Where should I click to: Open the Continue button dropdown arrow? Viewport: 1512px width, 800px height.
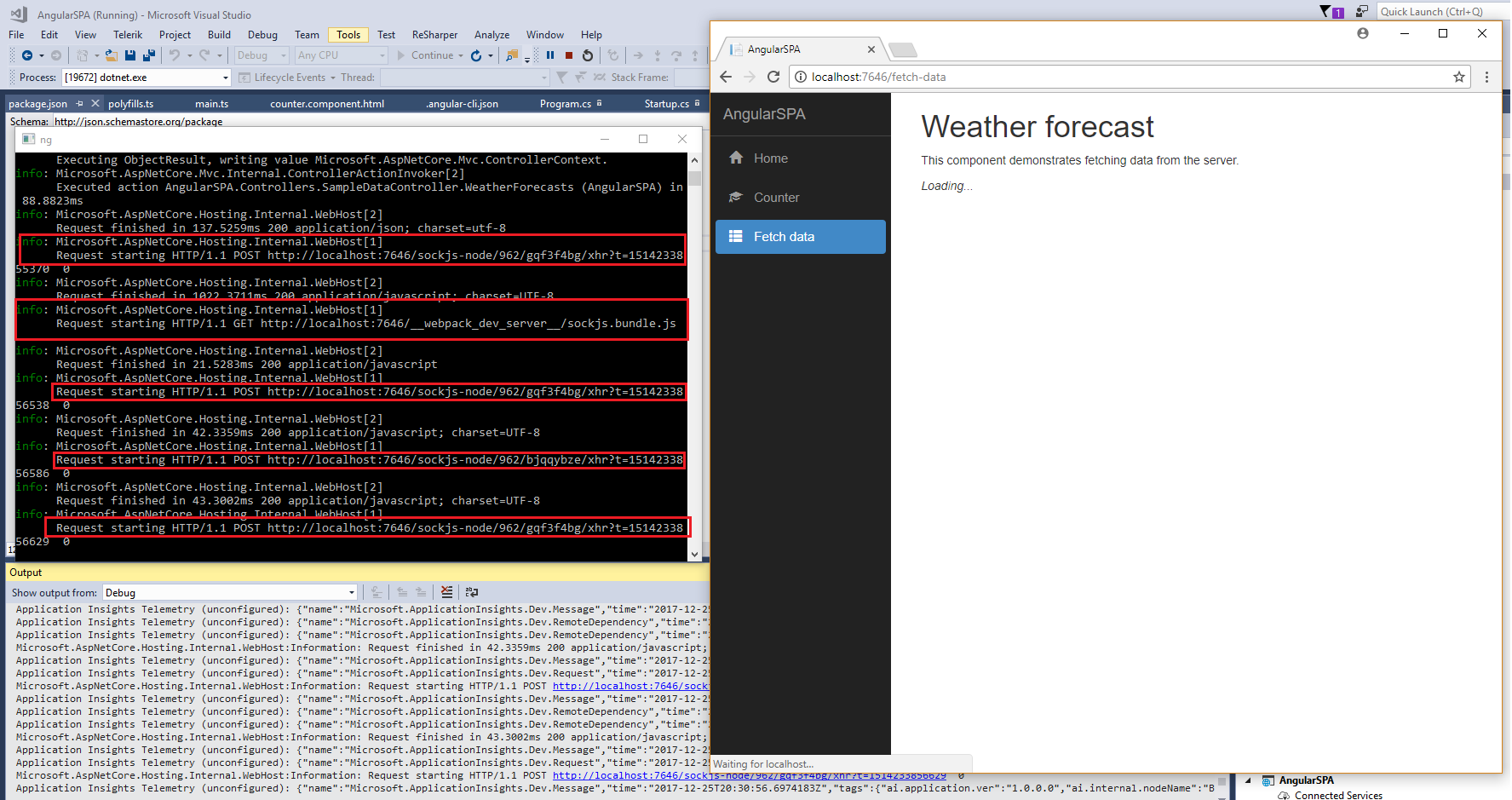(x=461, y=55)
